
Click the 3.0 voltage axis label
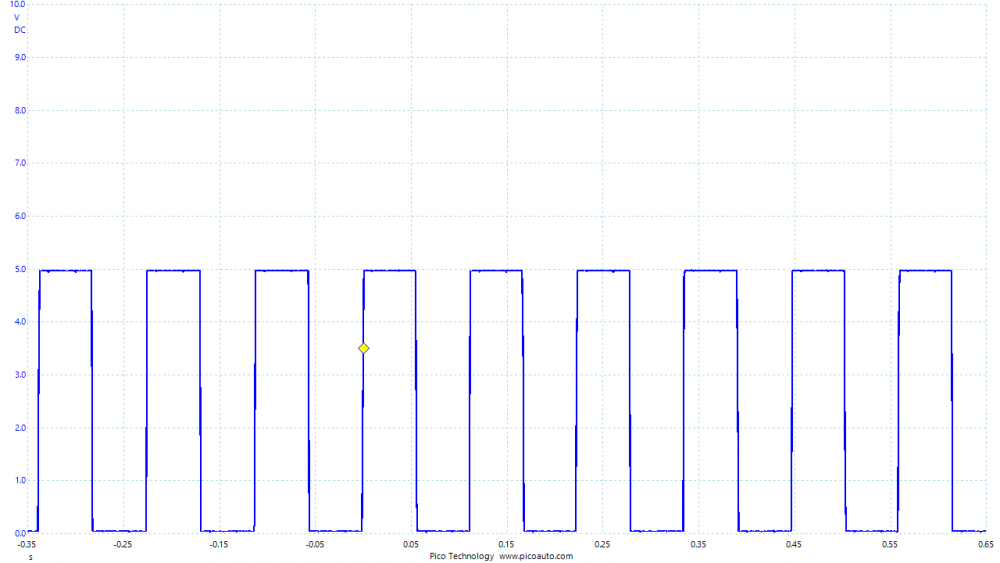point(20,375)
